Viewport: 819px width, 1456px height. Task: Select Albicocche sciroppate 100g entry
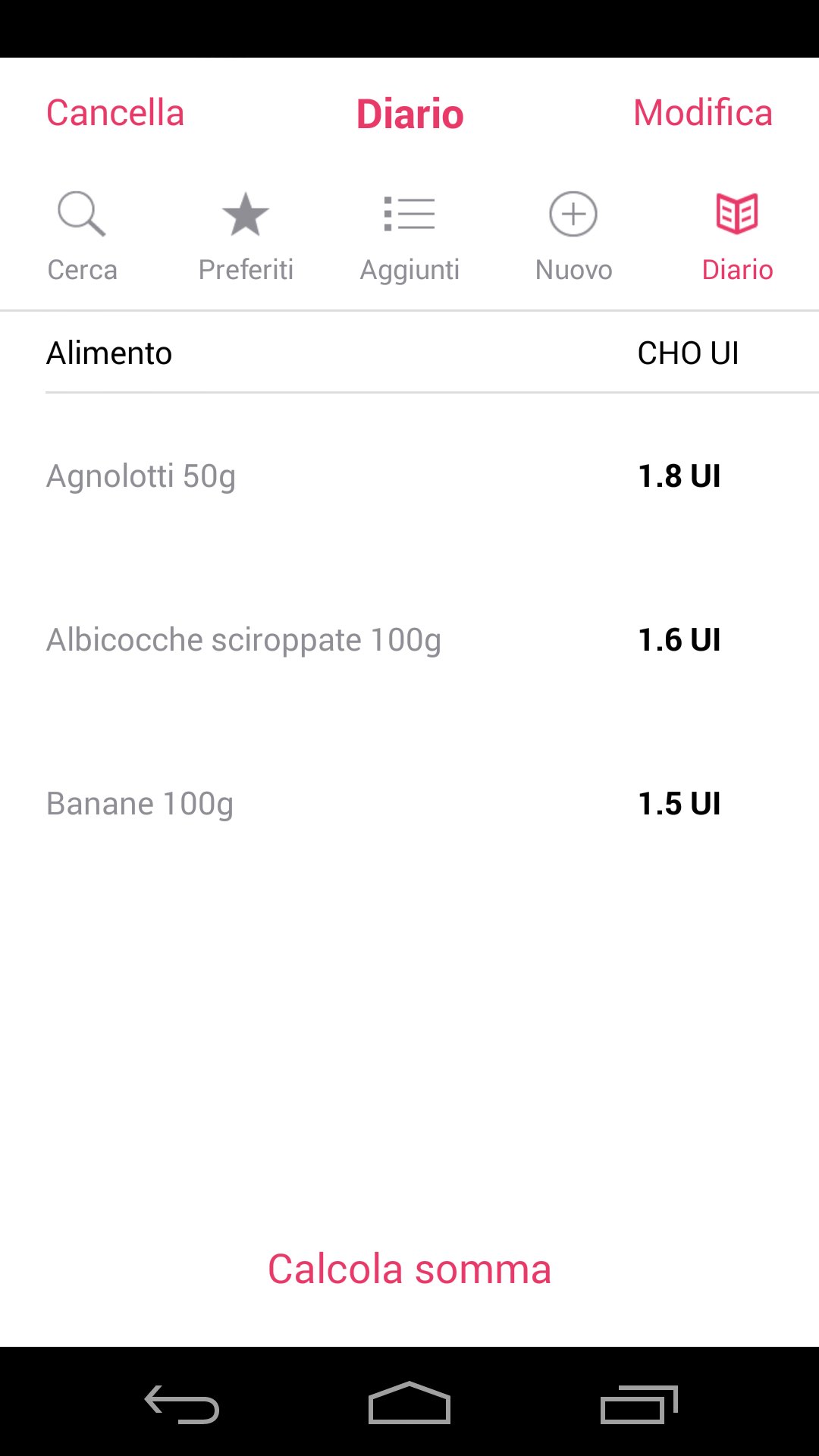point(409,639)
